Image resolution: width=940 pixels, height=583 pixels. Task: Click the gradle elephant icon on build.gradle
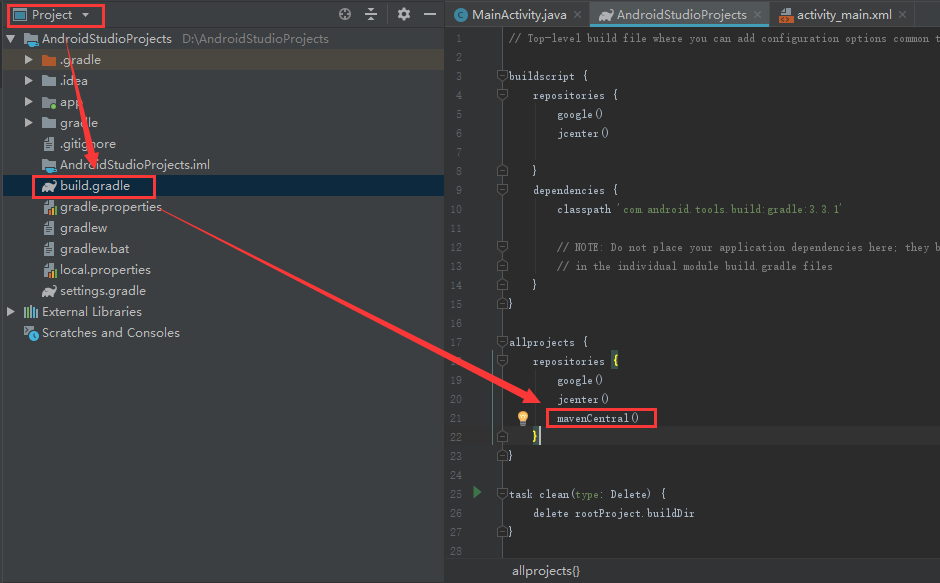coord(49,186)
